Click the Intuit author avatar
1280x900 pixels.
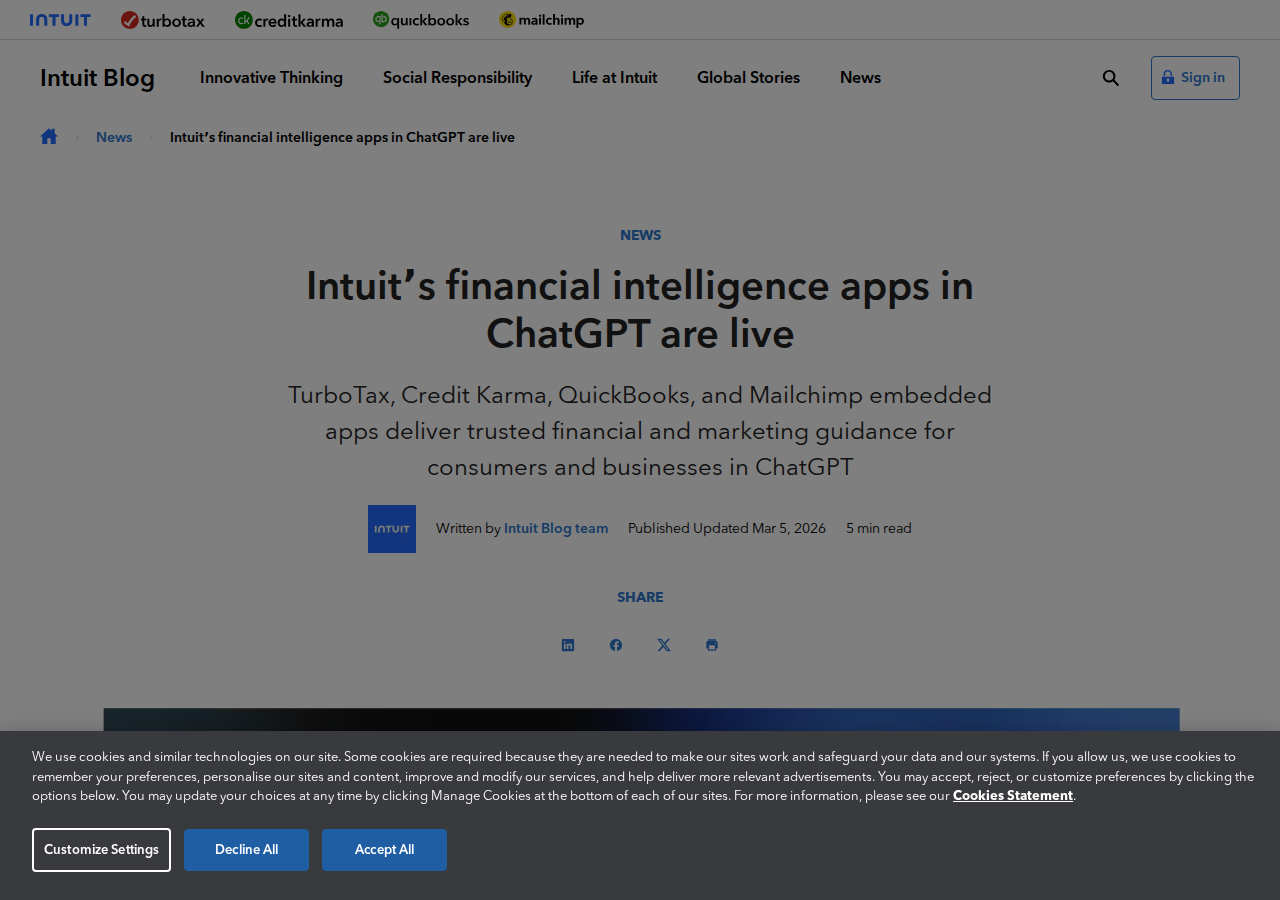click(x=392, y=529)
